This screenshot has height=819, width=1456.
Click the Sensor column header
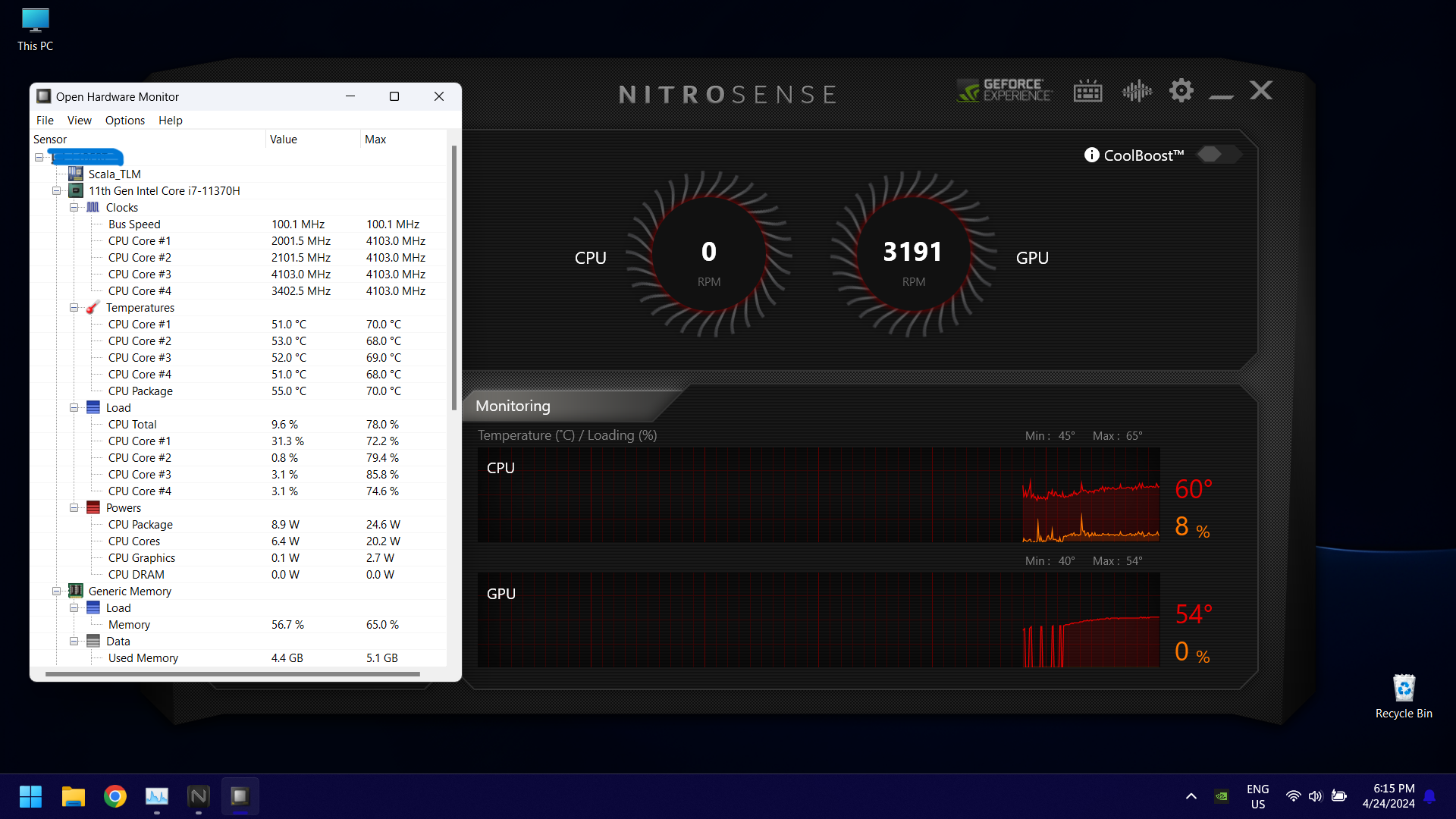coord(149,140)
